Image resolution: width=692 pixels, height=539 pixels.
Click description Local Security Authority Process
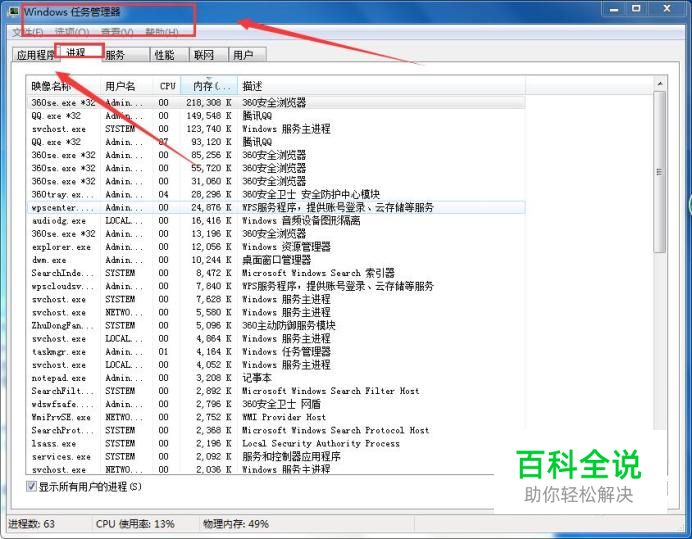[x=321, y=443]
